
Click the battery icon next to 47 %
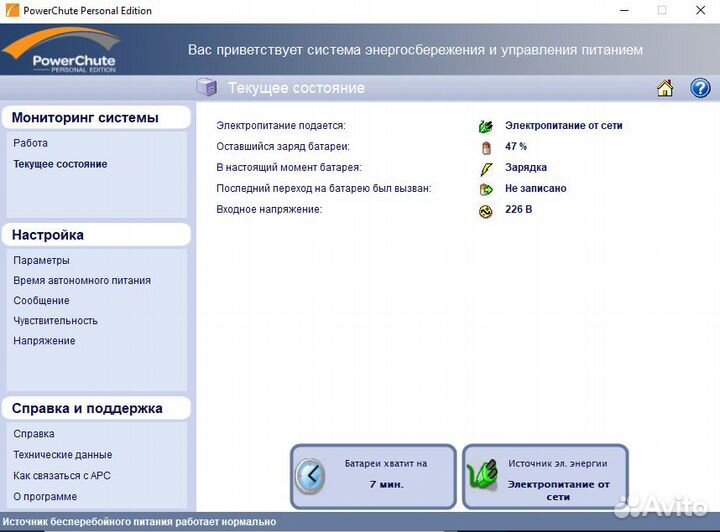pyautogui.click(x=486, y=147)
